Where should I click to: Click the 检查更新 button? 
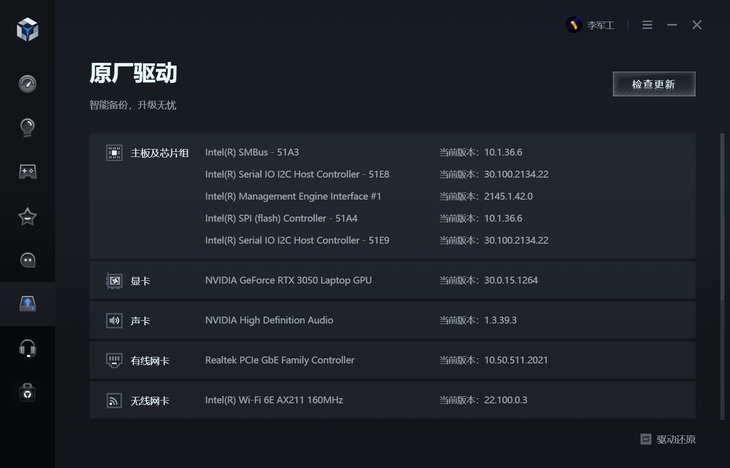point(654,84)
